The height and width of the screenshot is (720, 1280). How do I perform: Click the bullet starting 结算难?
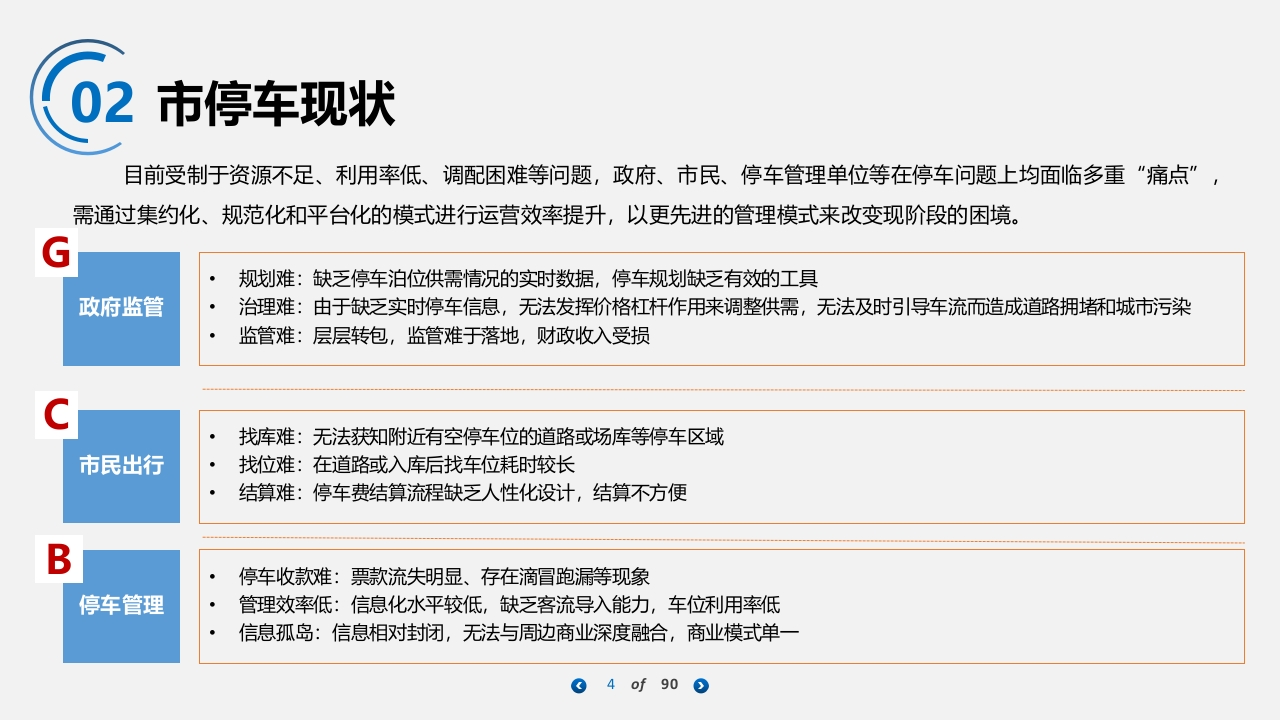click(x=463, y=493)
